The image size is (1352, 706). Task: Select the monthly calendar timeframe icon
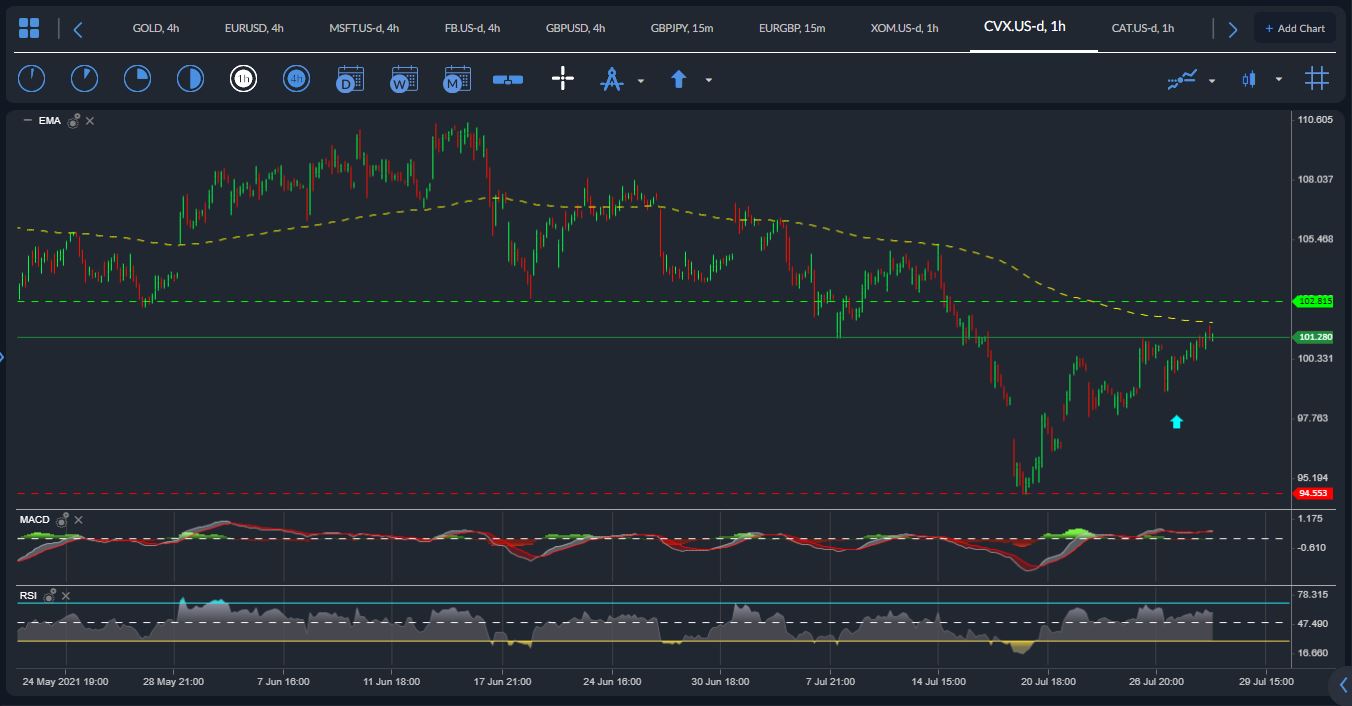pos(457,78)
